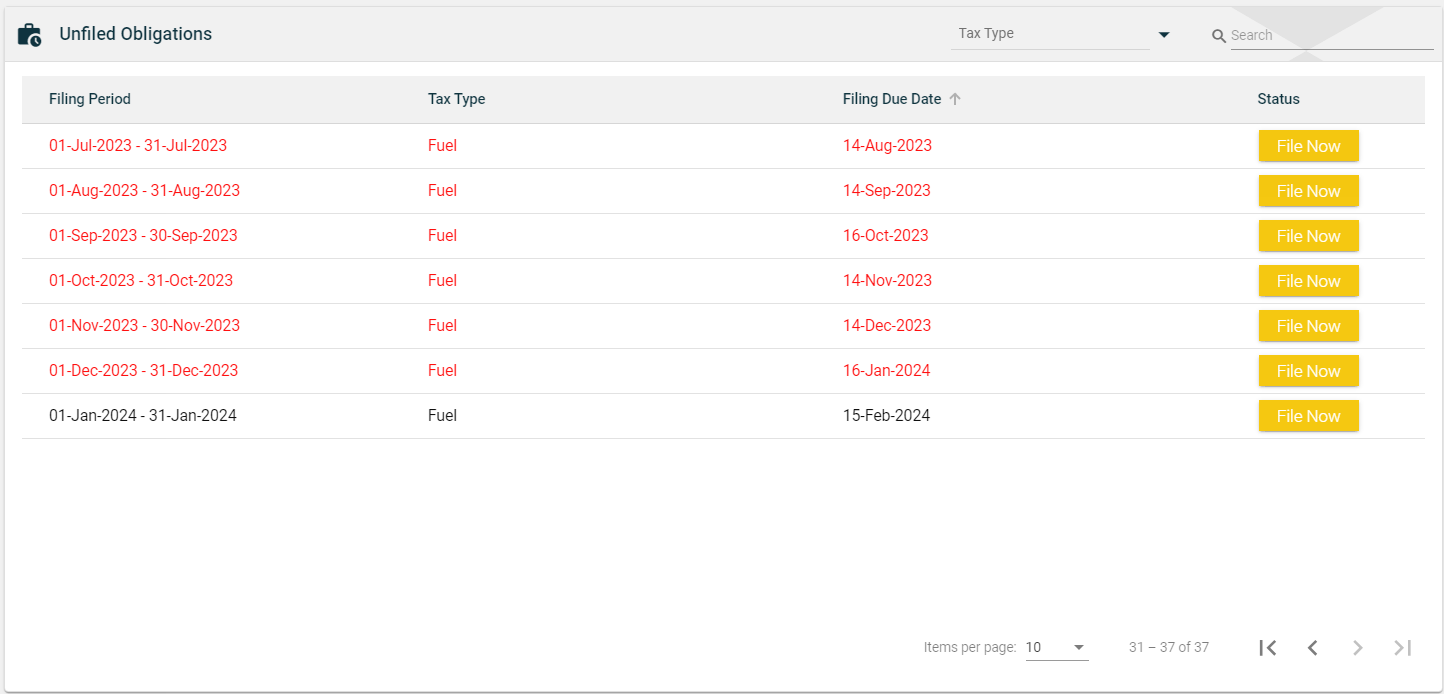The width and height of the screenshot is (1444, 694).
Task: Go to first page of results
Action: tap(1268, 648)
